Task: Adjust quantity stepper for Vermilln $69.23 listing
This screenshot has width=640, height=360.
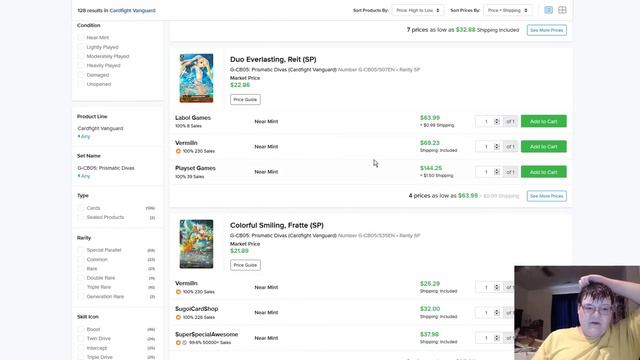Action: pyautogui.click(x=497, y=147)
